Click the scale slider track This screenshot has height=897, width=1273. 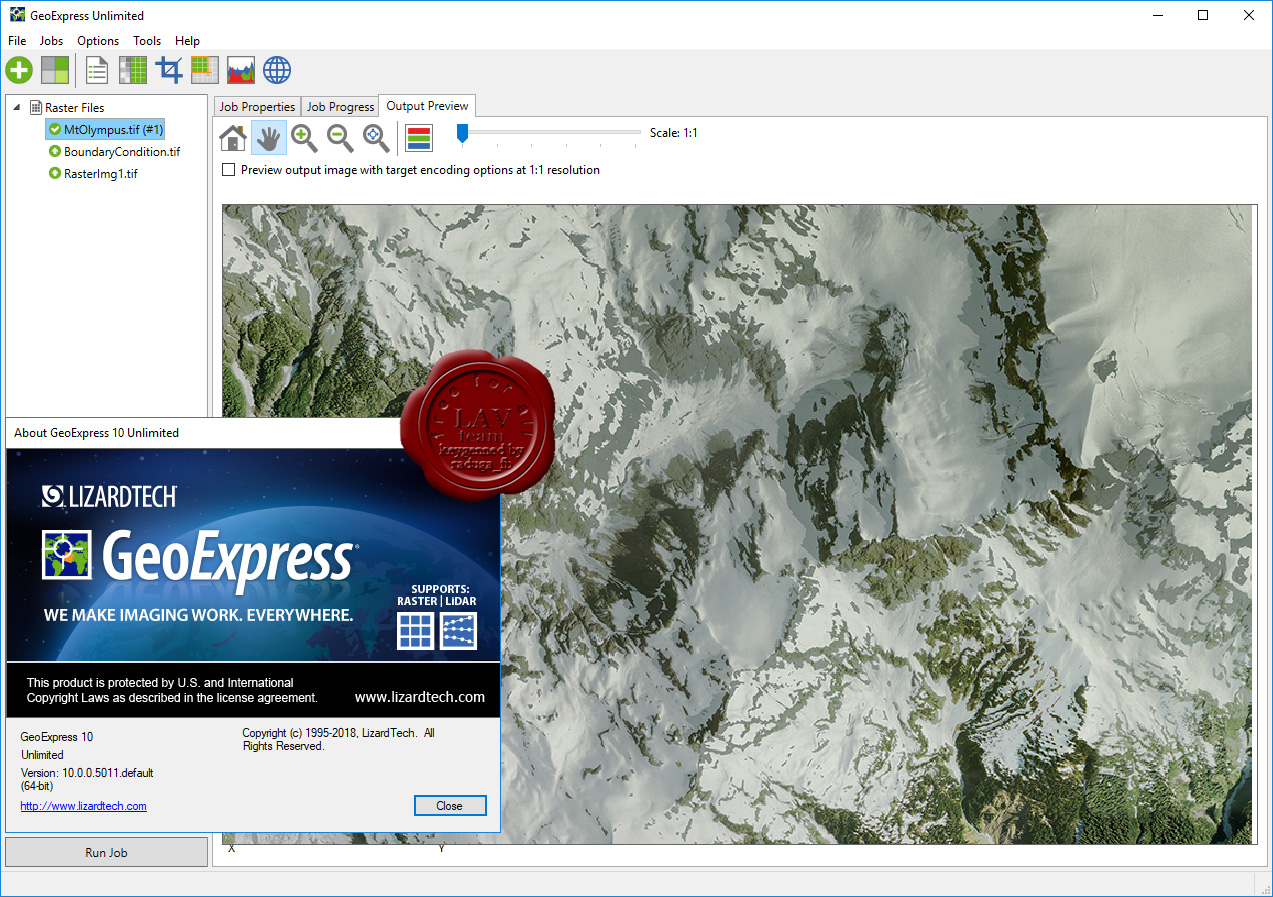(548, 132)
